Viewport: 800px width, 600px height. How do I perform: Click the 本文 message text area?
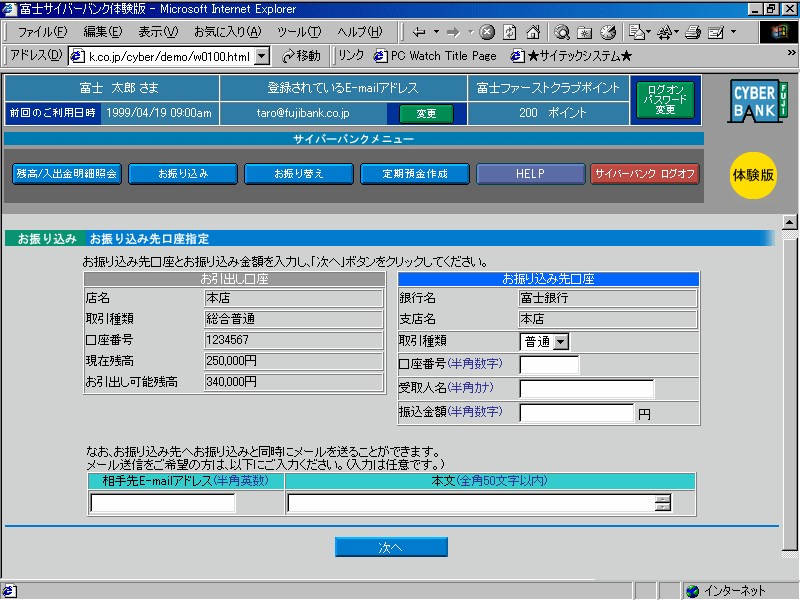coord(472,503)
